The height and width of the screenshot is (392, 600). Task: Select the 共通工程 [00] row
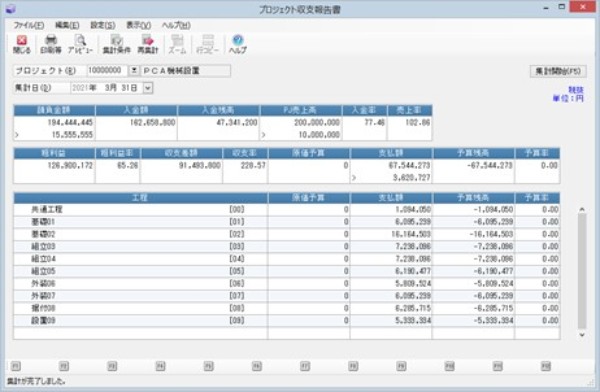pos(287,209)
